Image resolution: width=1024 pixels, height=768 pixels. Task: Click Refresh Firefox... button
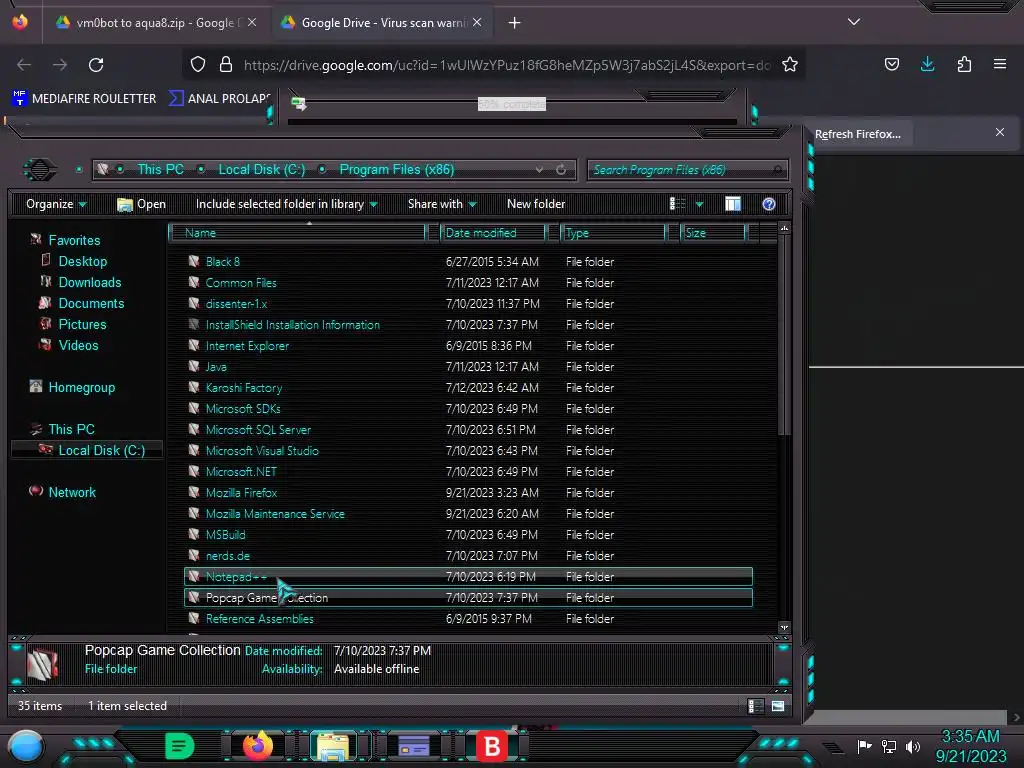[x=857, y=134]
